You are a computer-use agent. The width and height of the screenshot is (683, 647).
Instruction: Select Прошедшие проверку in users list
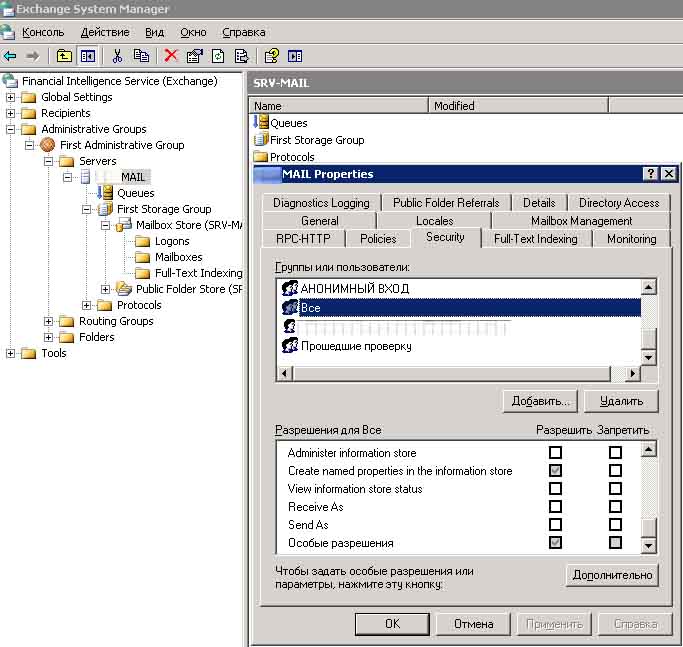[355, 346]
